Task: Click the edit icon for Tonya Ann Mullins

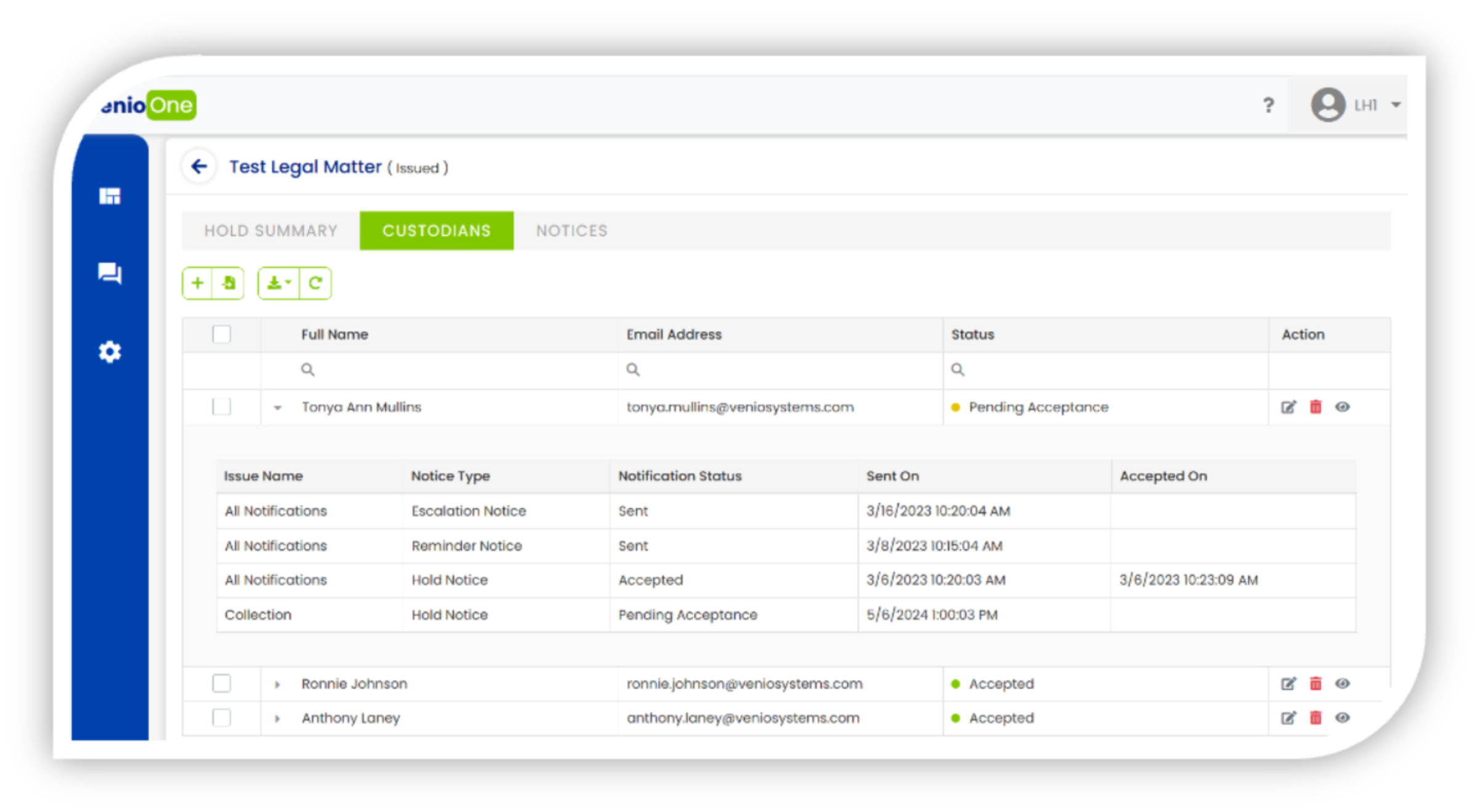Action: 1288,407
